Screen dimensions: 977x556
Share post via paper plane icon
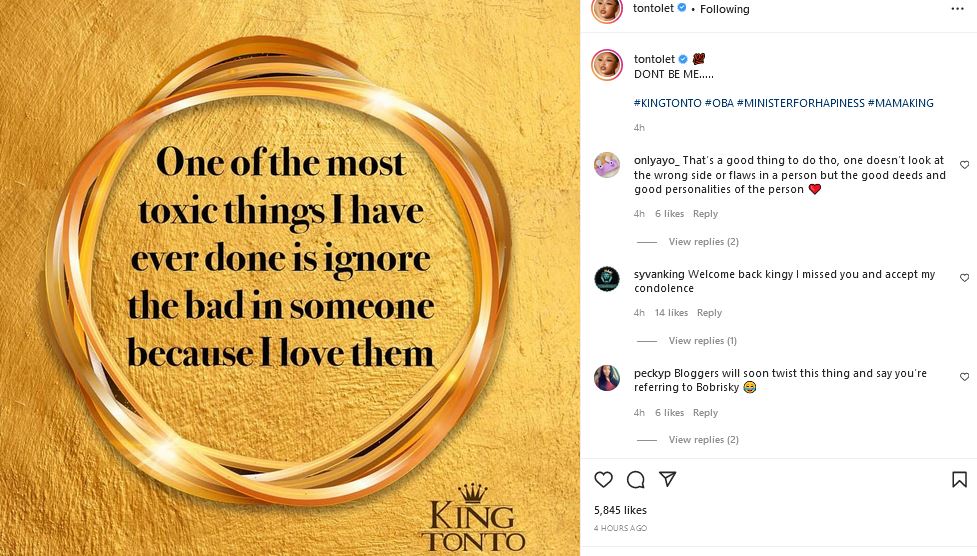click(667, 479)
